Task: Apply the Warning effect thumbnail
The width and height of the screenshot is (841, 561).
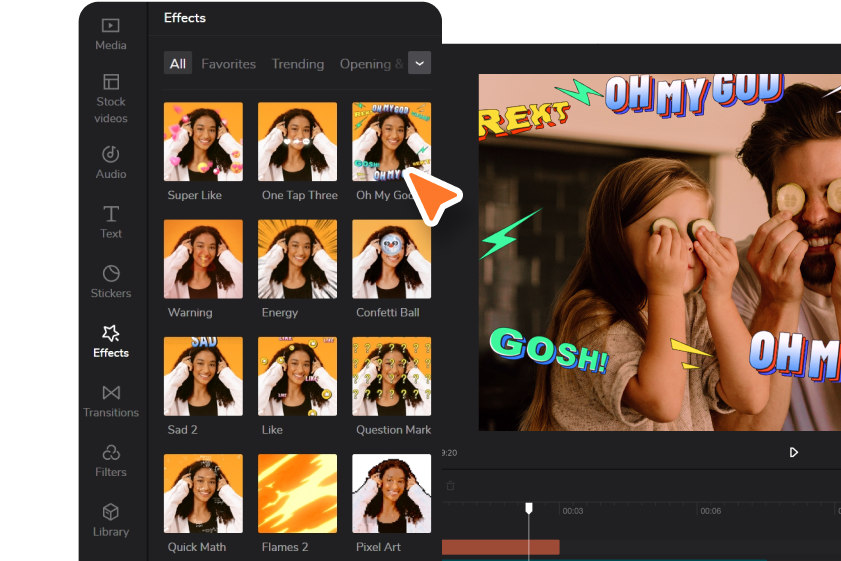Action: pos(203,259)
